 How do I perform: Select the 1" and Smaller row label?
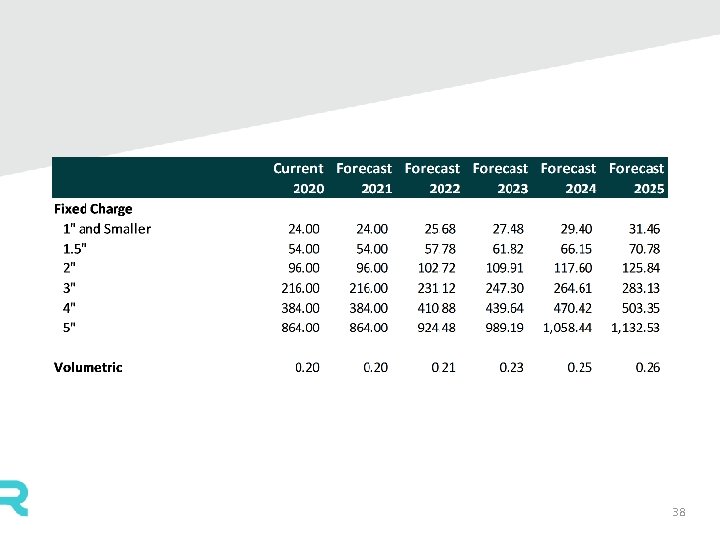[107, 229]
